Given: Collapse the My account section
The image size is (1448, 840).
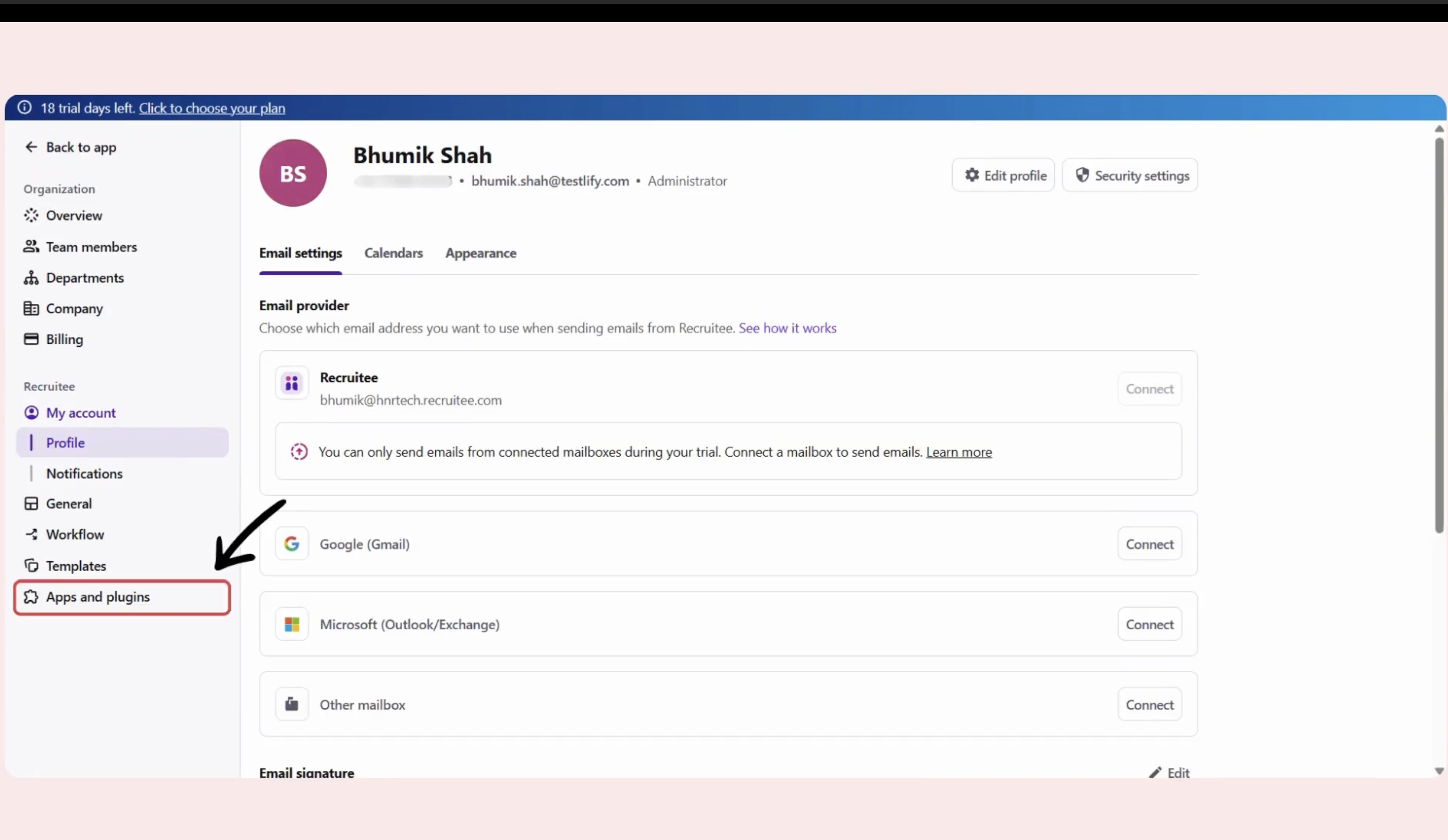Looking at the screenshot, I should point(81,413).
